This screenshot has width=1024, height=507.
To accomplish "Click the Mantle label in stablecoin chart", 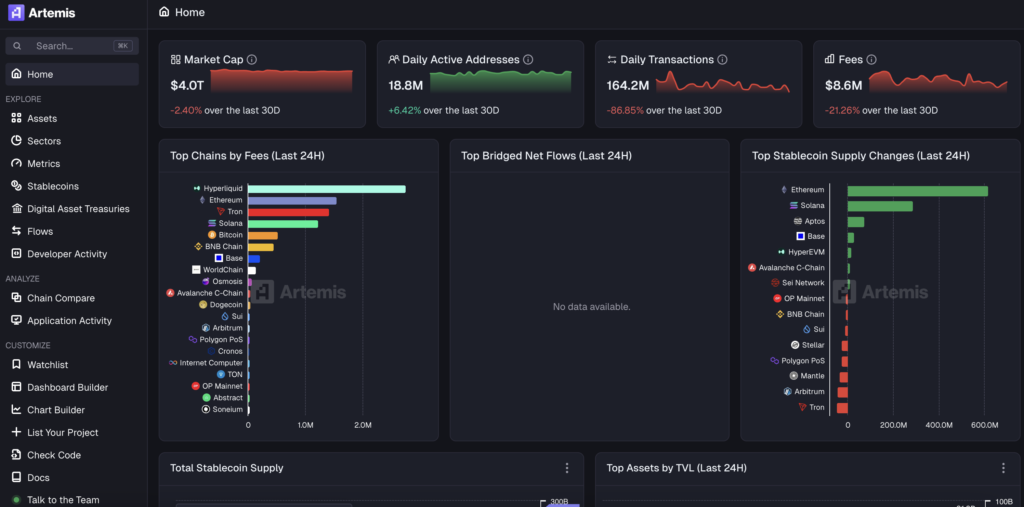I will pos(812,376).
